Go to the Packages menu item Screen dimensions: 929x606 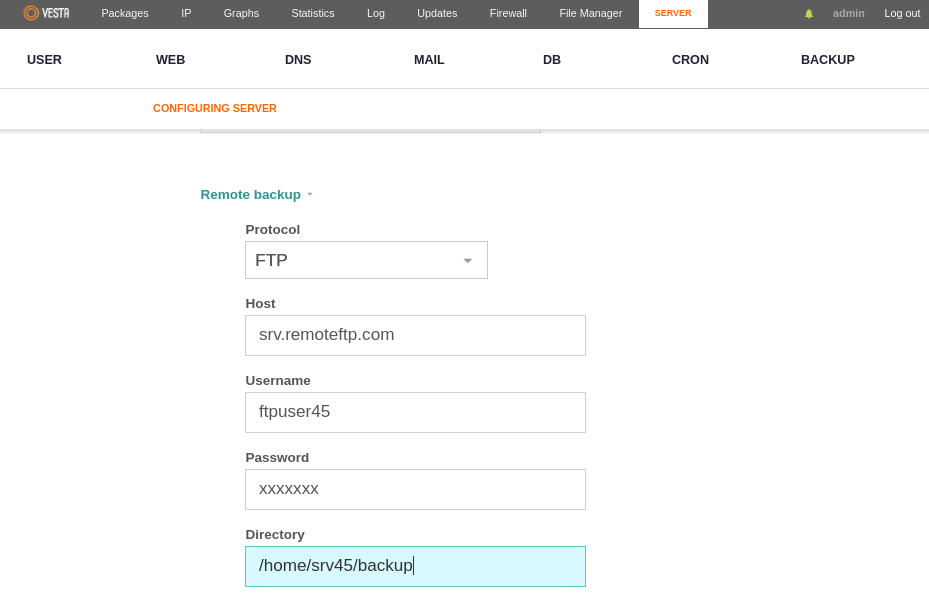pyautogui.click(x=125, y=13)
